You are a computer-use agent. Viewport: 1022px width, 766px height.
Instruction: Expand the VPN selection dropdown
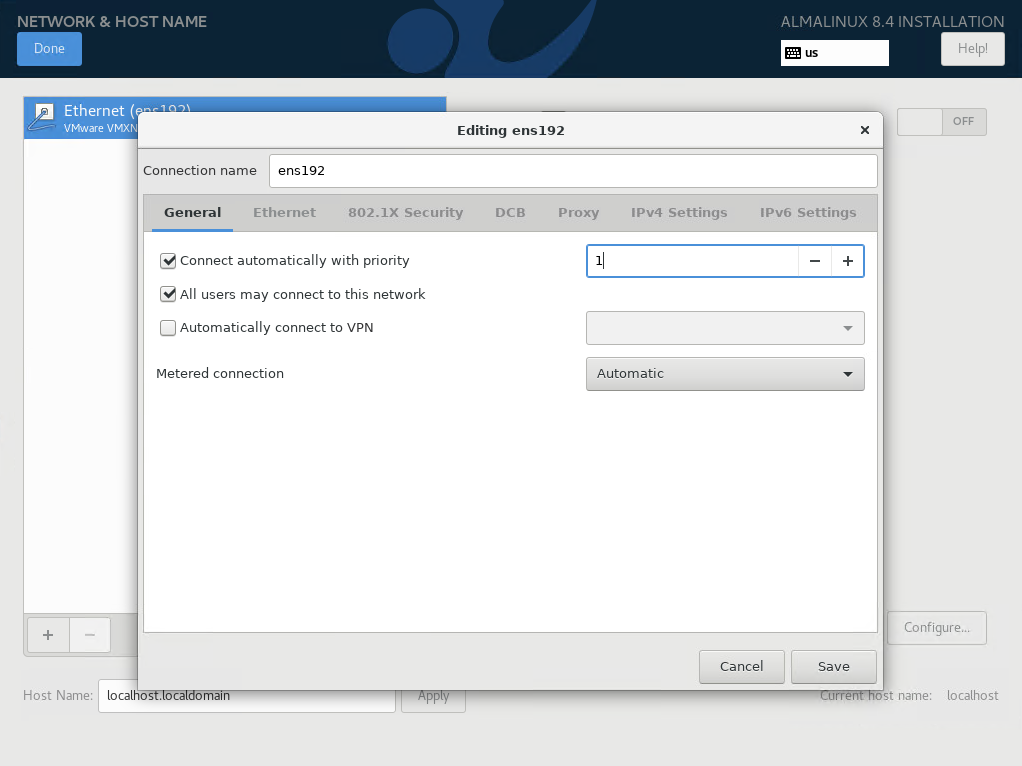(x=724, y=328)
